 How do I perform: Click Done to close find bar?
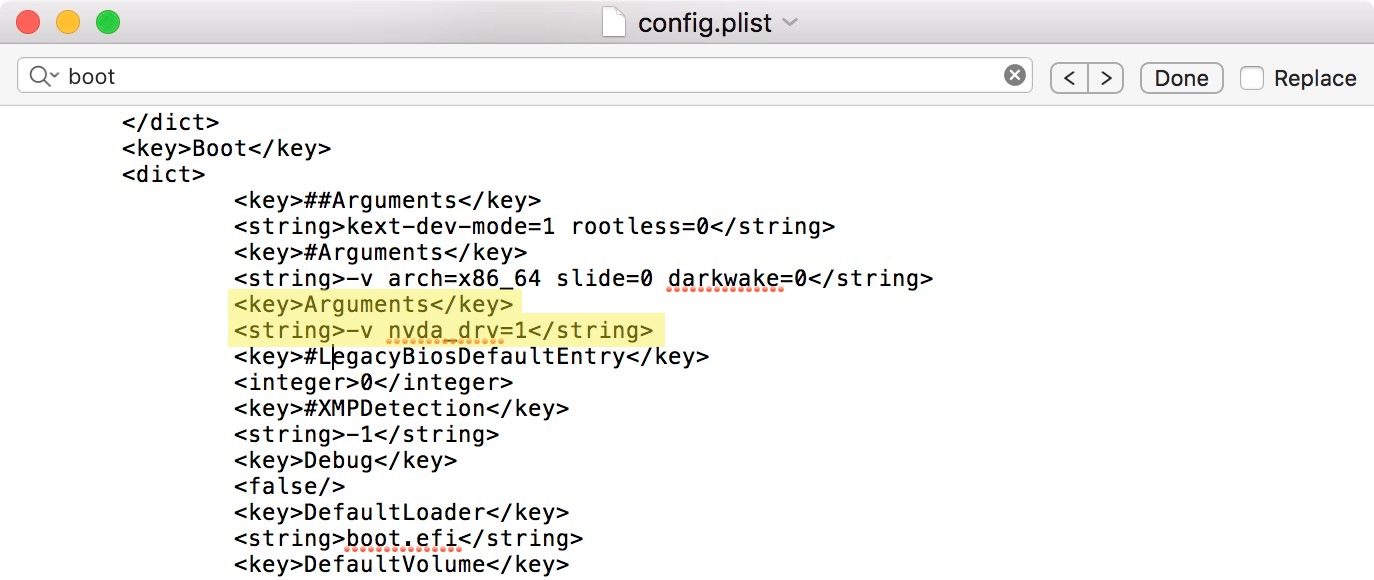pos(1181,78)
